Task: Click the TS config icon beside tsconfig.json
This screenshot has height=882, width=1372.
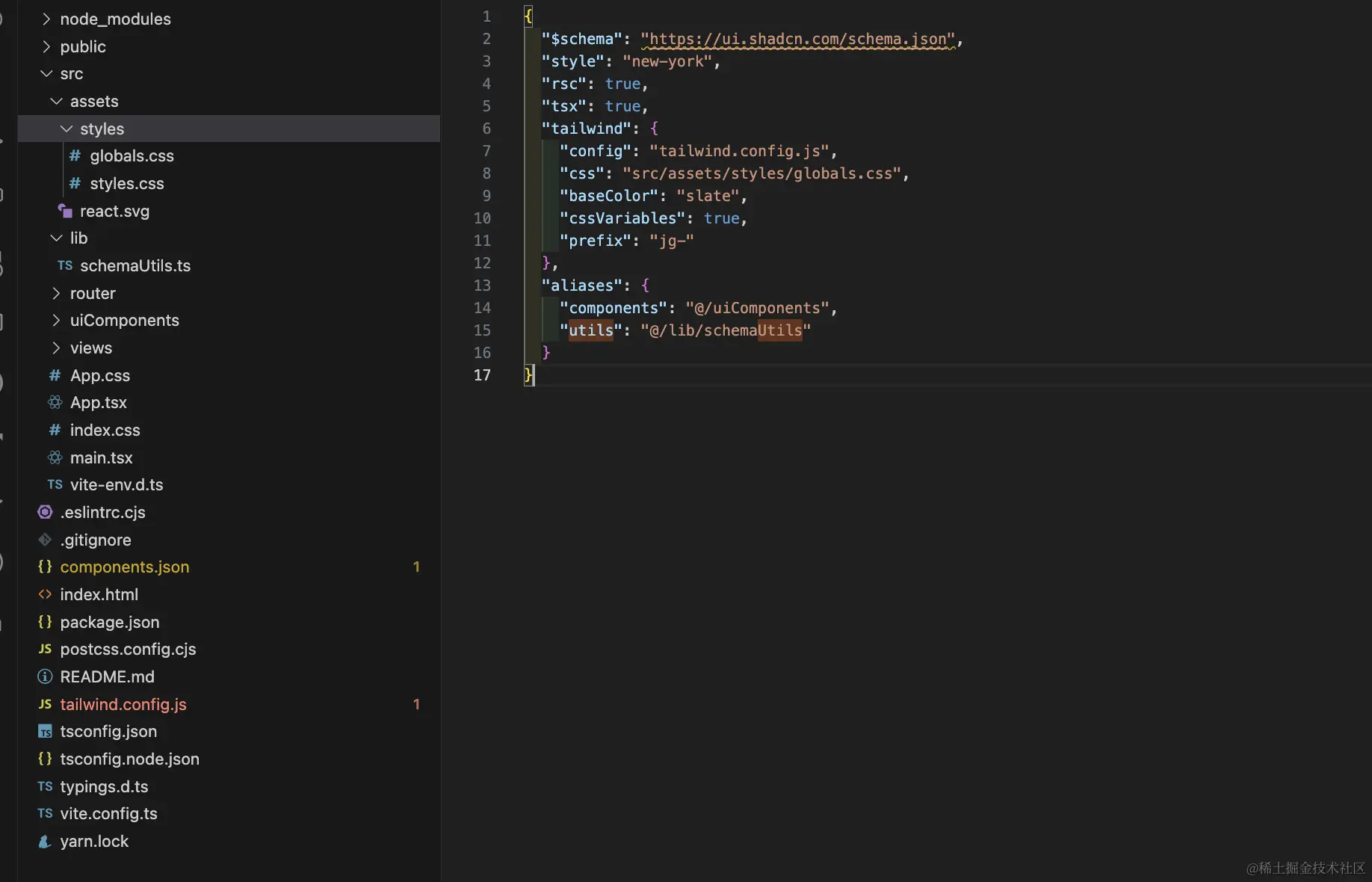Action: pos(45,732)
